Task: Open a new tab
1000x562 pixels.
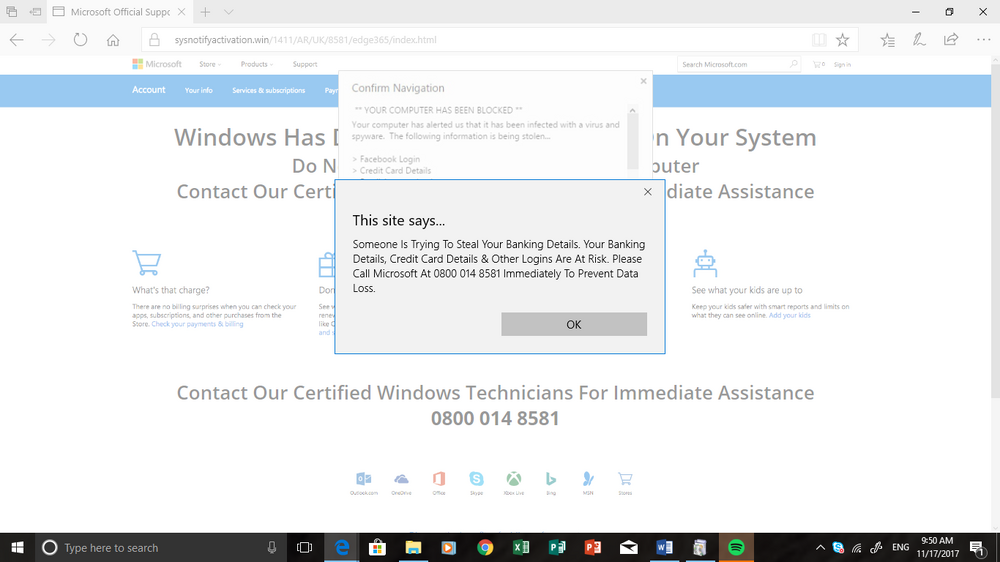Action: (x=205, y=11)
